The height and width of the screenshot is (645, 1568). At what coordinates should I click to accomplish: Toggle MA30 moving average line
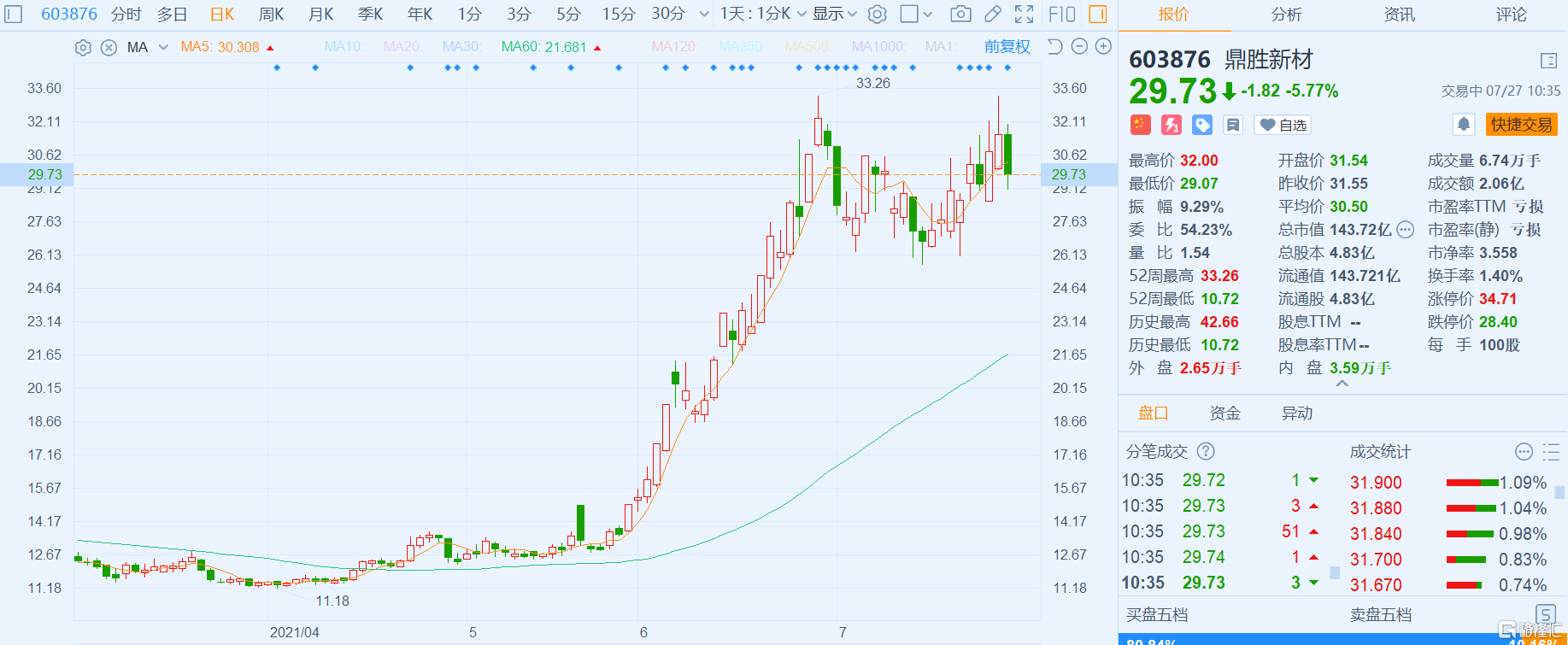pos(462,47)
